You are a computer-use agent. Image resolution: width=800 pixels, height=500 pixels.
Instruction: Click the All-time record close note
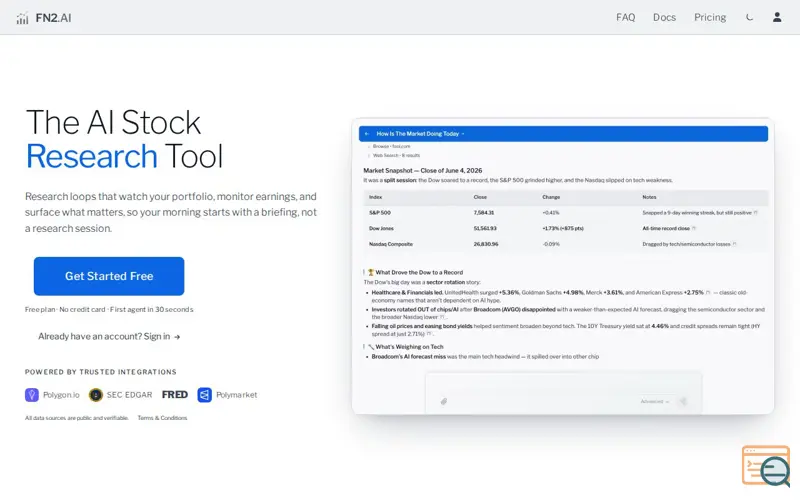(x=666, y=229)
